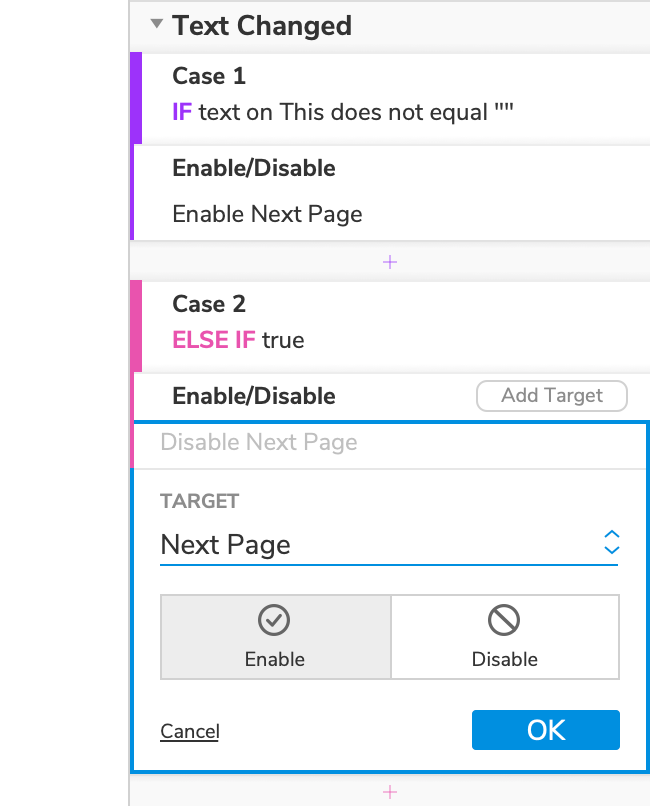Select the Case 1 header
The image size is (650, 806).
click(209, 76)
